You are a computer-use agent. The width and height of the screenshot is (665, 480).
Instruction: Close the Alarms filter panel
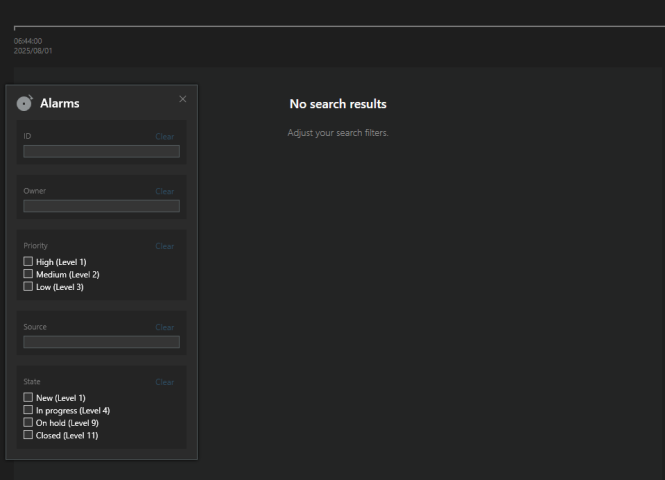tap(182, 98)
